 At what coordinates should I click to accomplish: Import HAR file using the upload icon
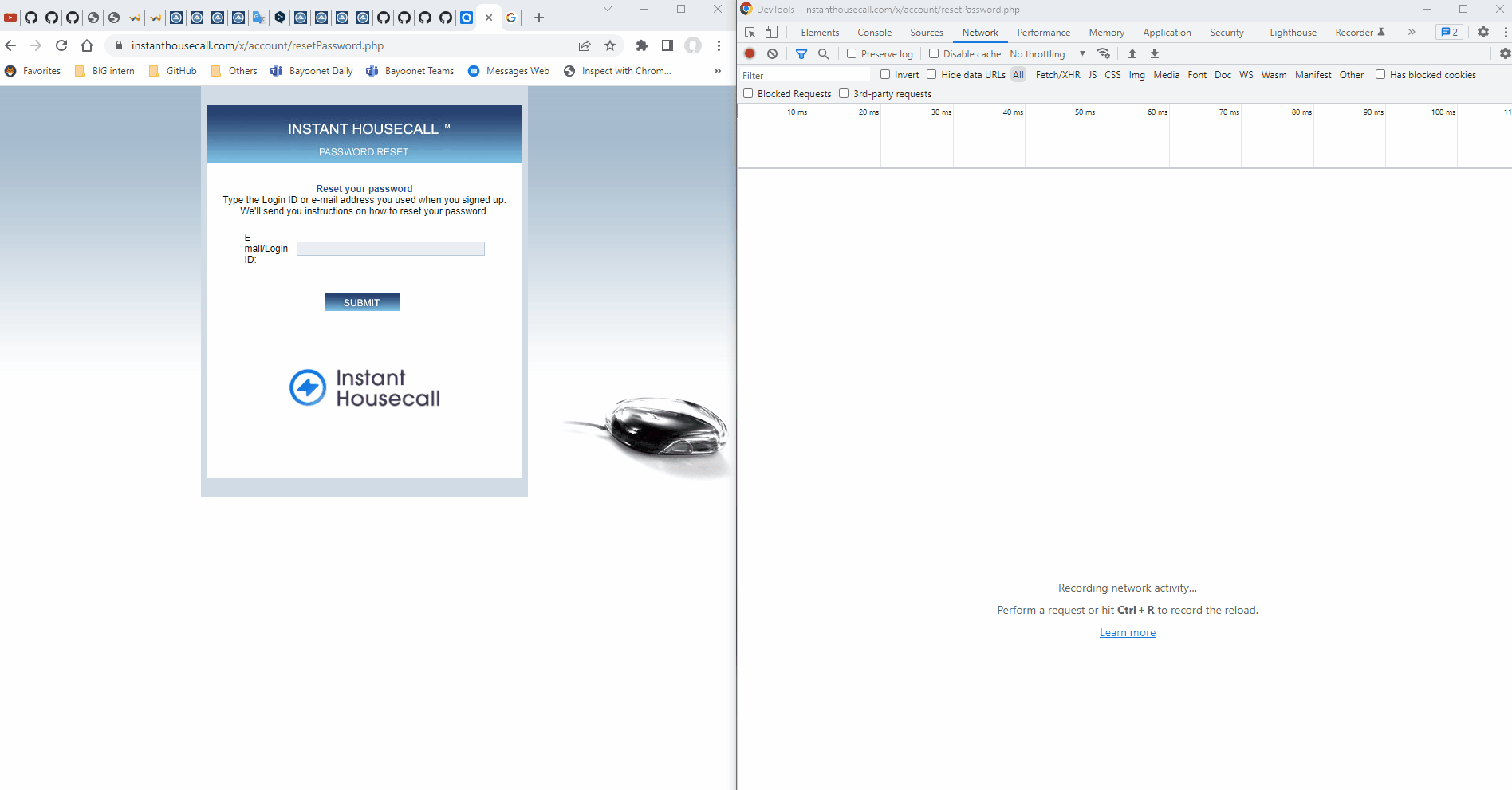pos(1132,53)
